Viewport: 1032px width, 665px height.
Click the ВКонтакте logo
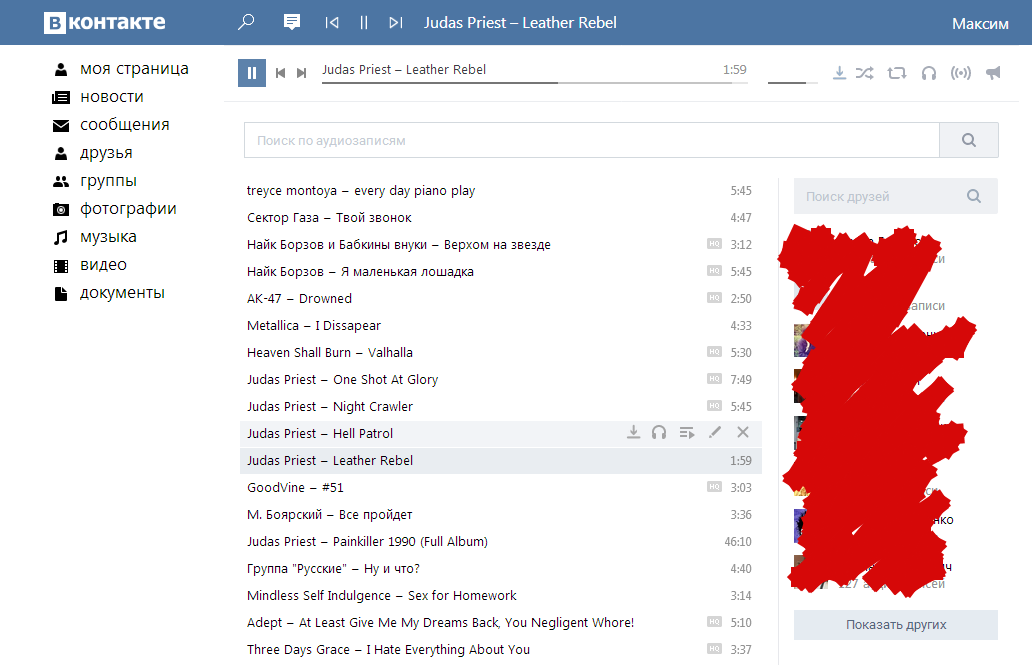tap(105, 22)
